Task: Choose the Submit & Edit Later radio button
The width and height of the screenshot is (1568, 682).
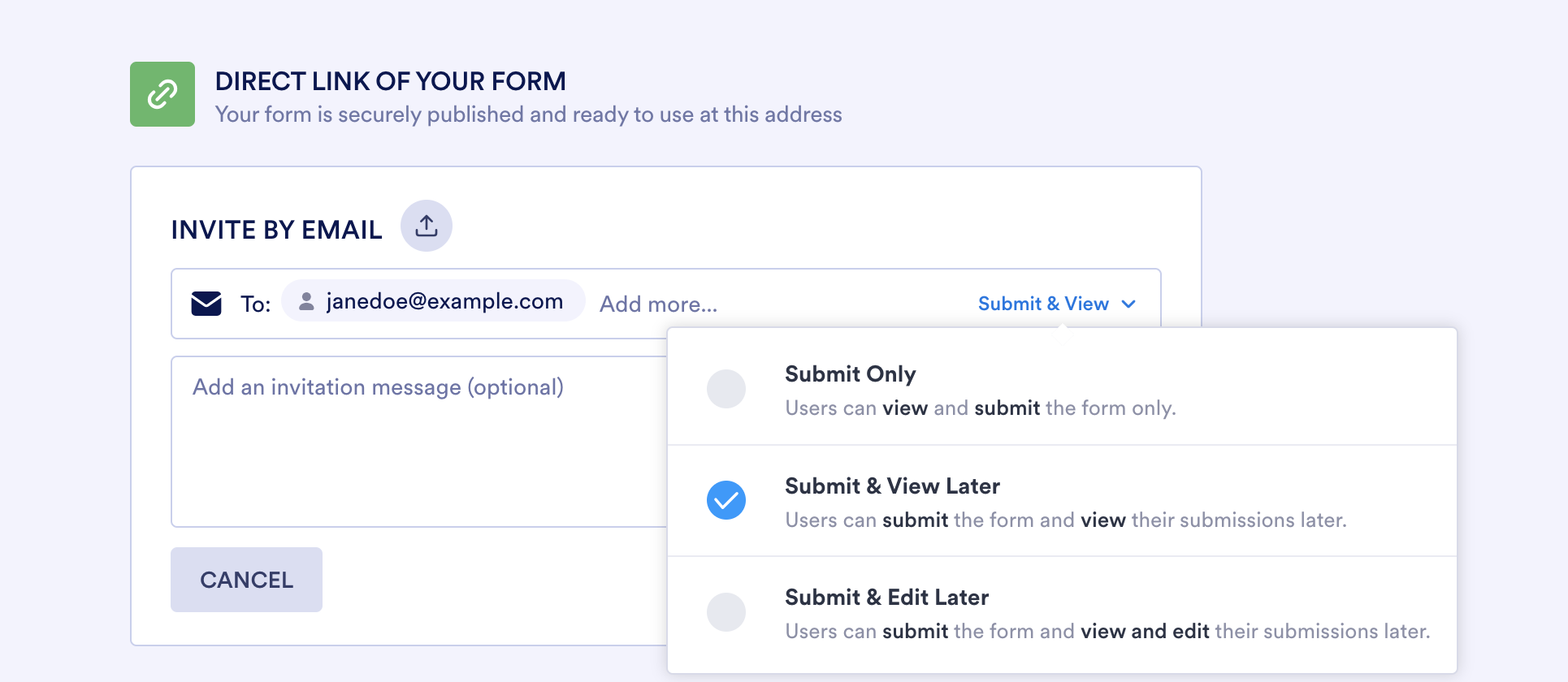Action: point(726,612)
